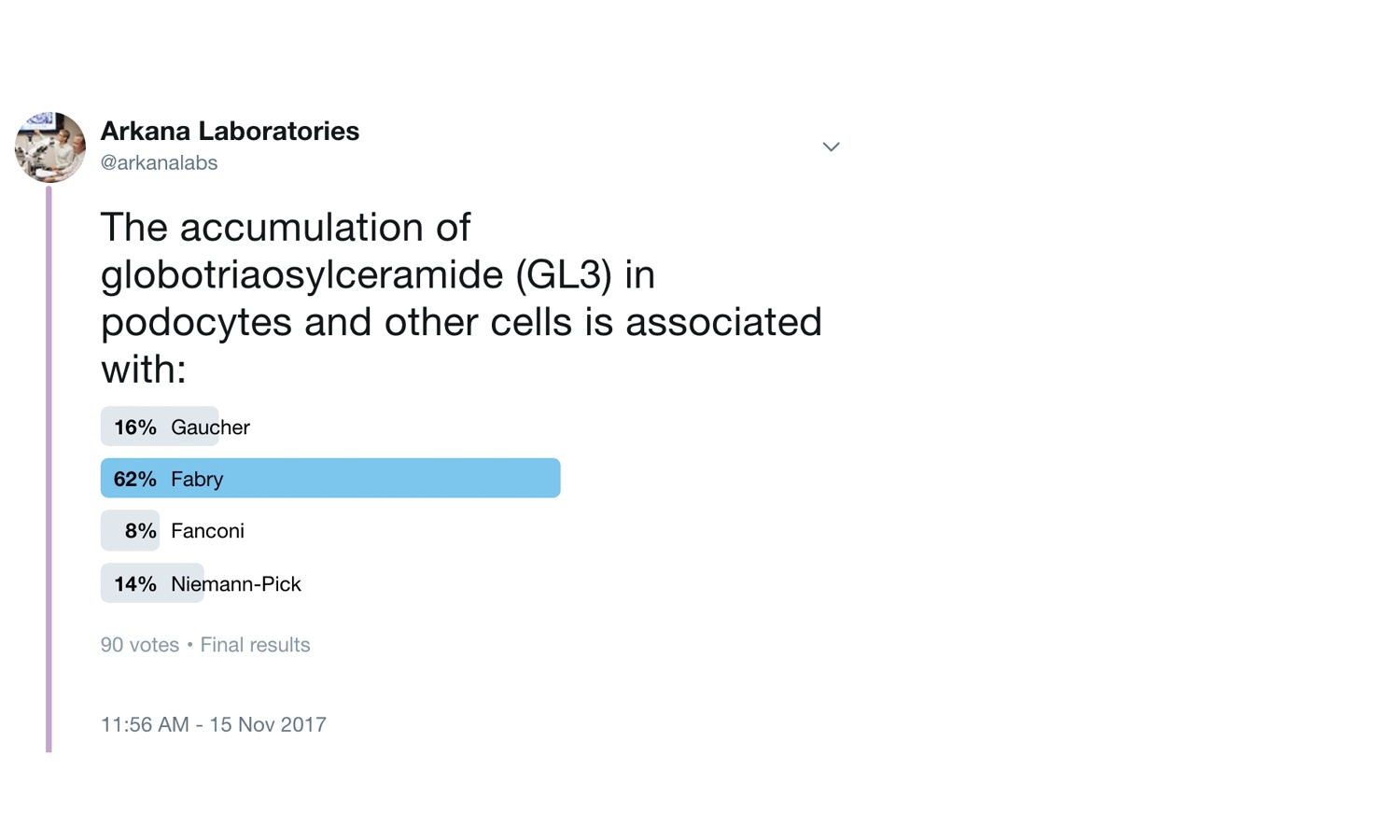
Task: Click the 90 votes count text
Action: point(140,645)
